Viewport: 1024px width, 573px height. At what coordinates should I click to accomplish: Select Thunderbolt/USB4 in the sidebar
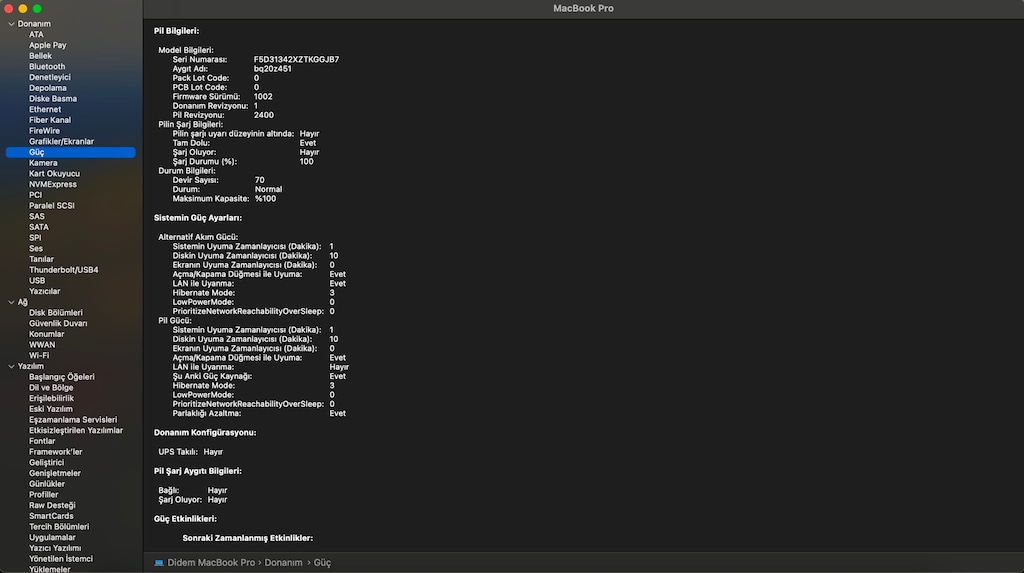click(63, 270)
